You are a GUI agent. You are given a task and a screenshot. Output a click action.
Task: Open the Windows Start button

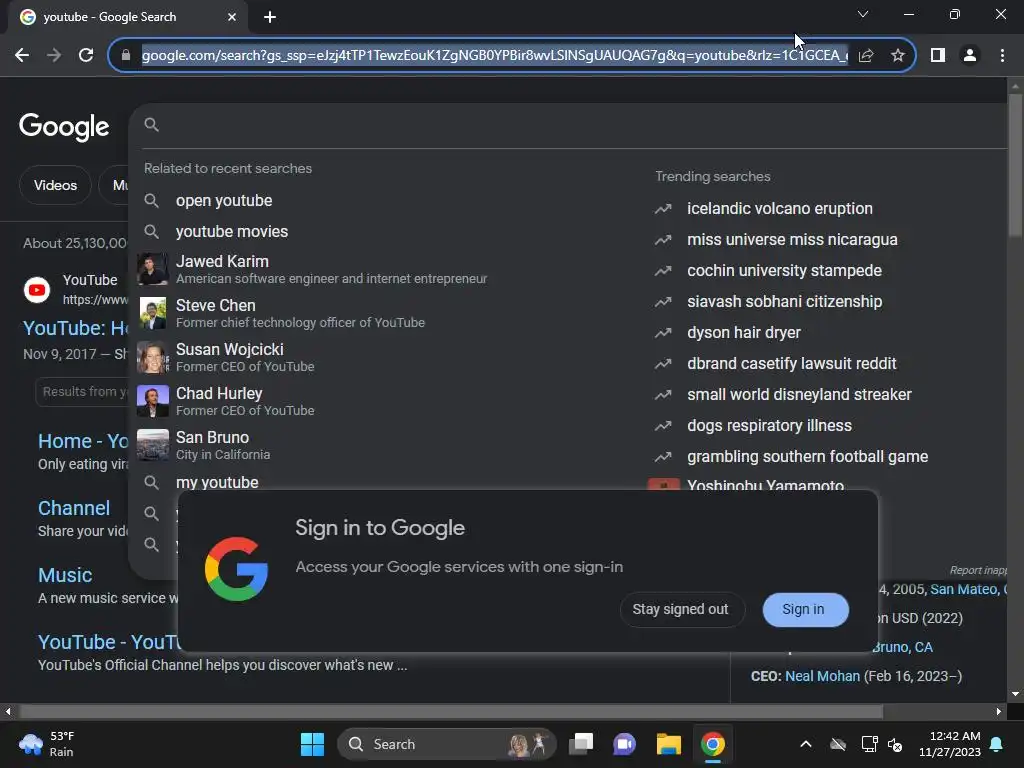point(312,744)
